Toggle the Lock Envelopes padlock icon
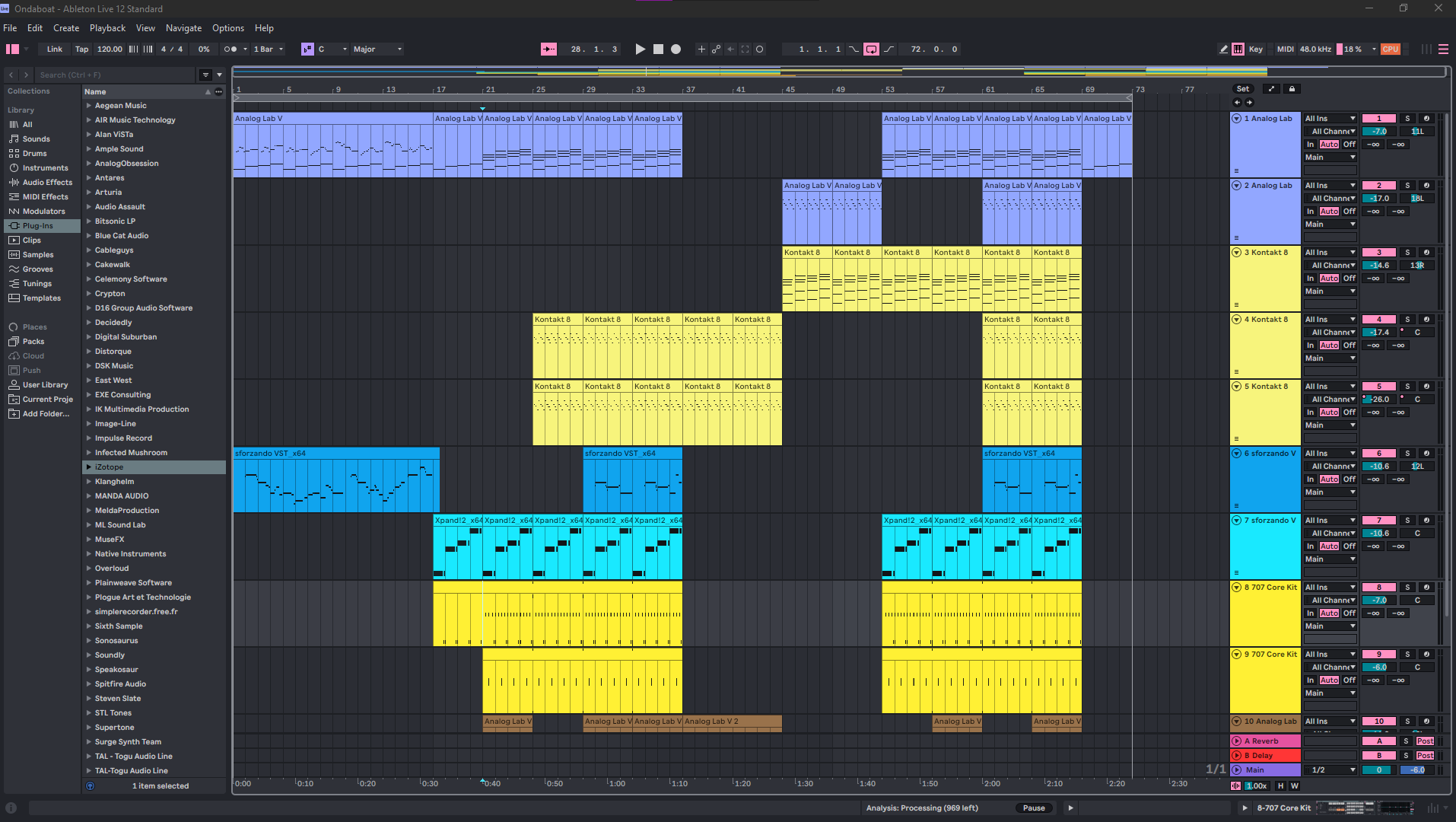Viewport: 1456px width, 822px height. 1292,89
